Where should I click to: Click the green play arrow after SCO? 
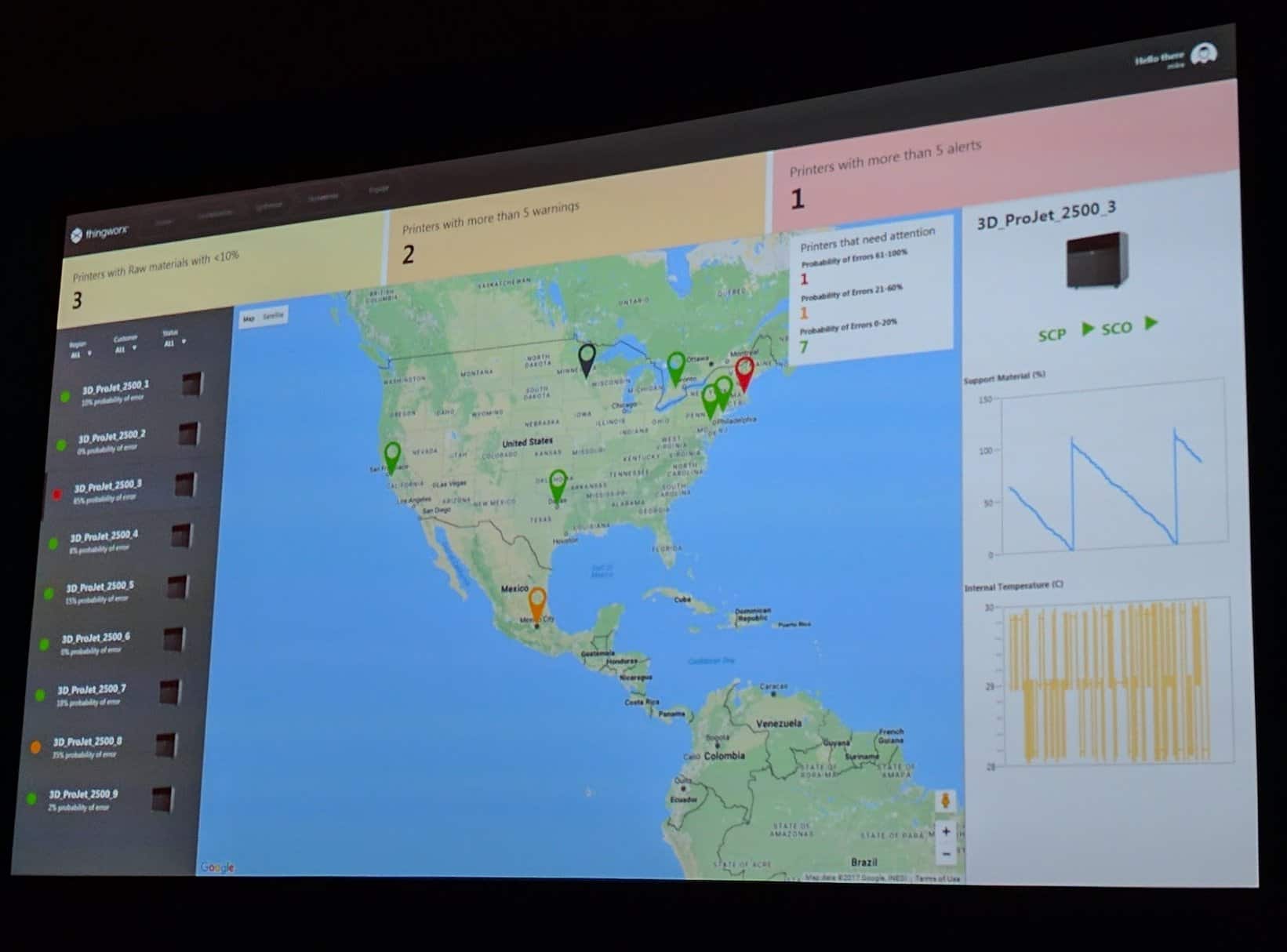(1151, 322)
